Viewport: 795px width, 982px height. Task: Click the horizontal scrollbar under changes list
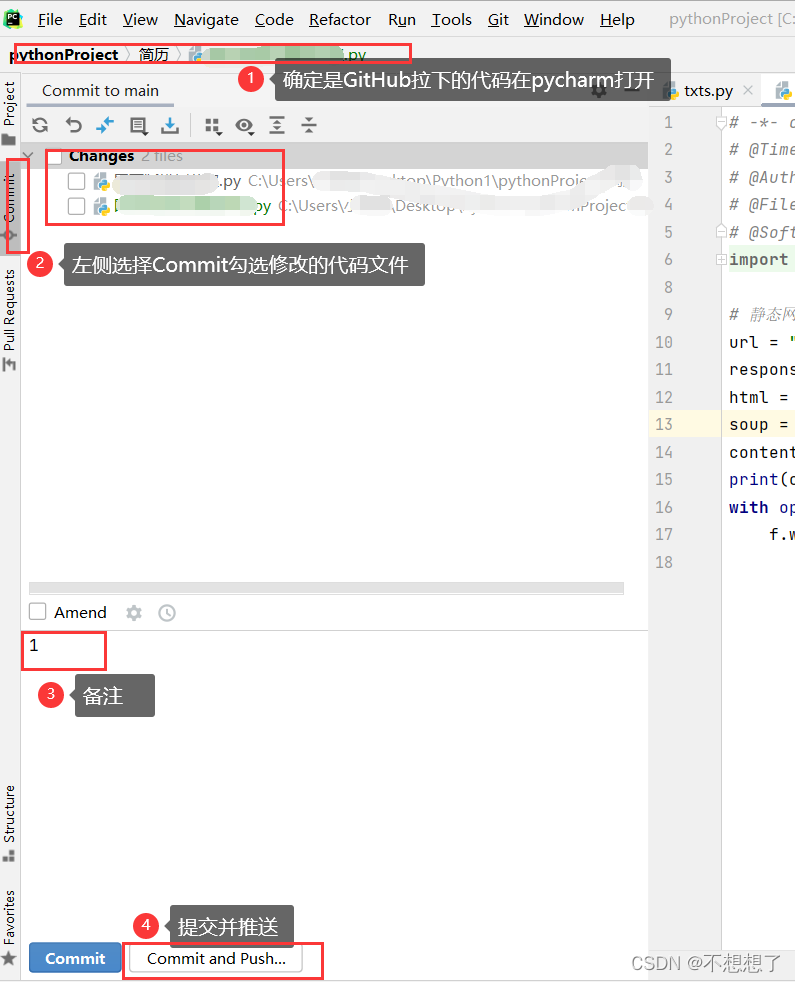pos(326,588)
